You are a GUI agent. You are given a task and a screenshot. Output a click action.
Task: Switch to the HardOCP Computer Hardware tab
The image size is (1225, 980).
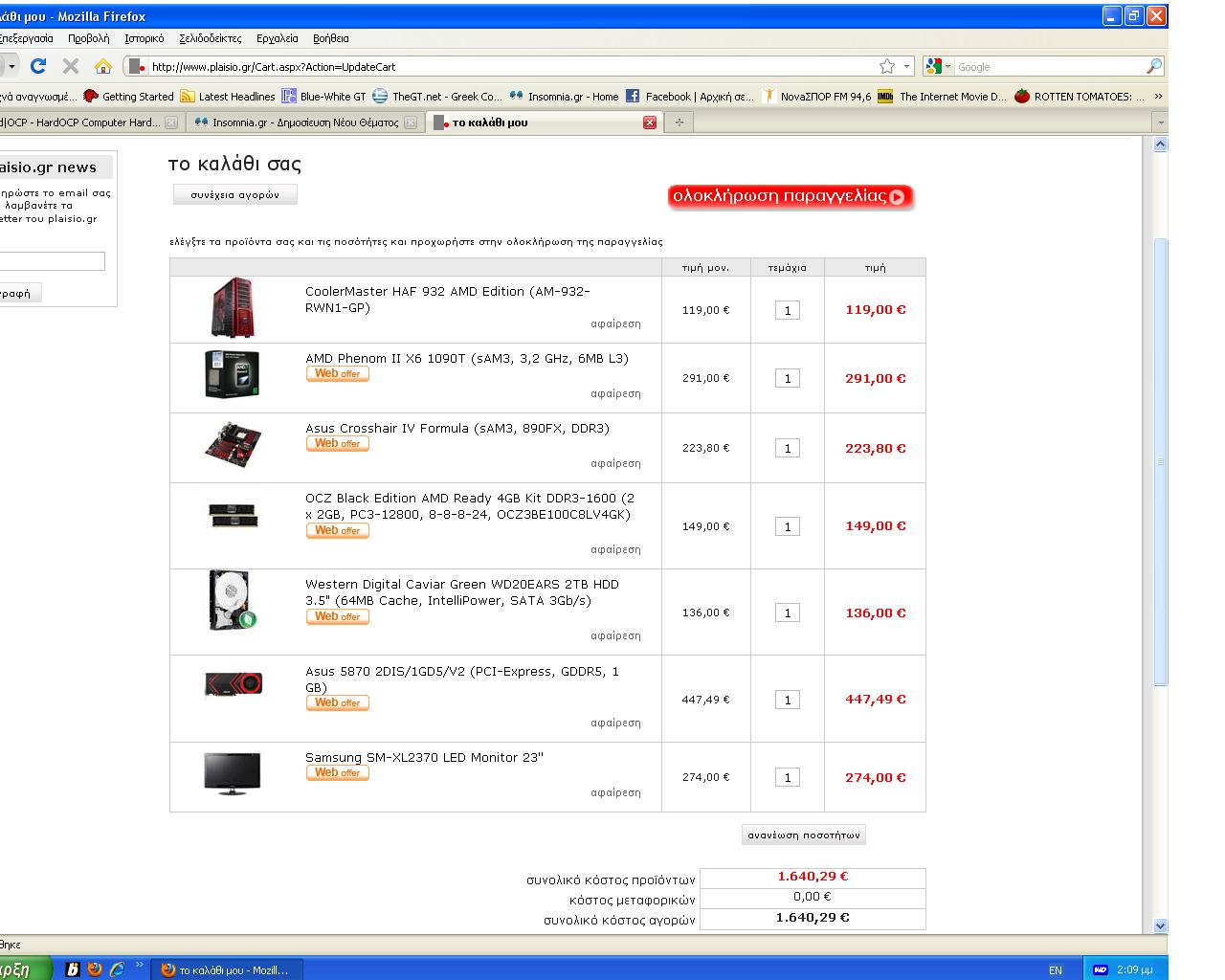click(x=91, y=122)
